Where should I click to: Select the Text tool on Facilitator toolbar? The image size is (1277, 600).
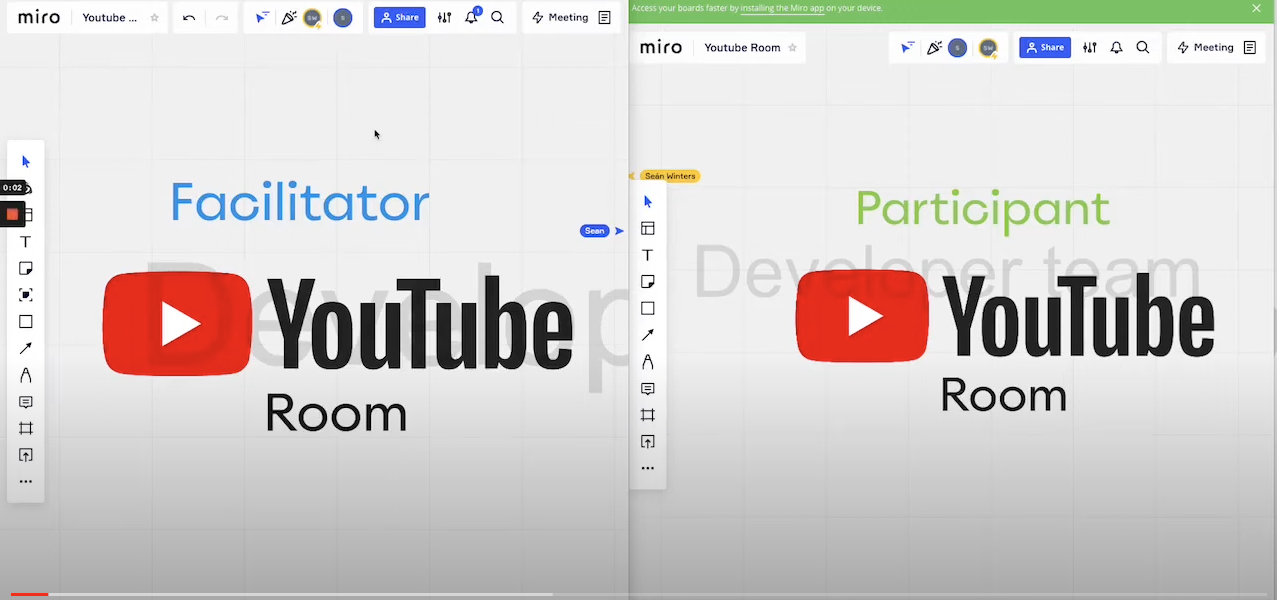[26, 242]
